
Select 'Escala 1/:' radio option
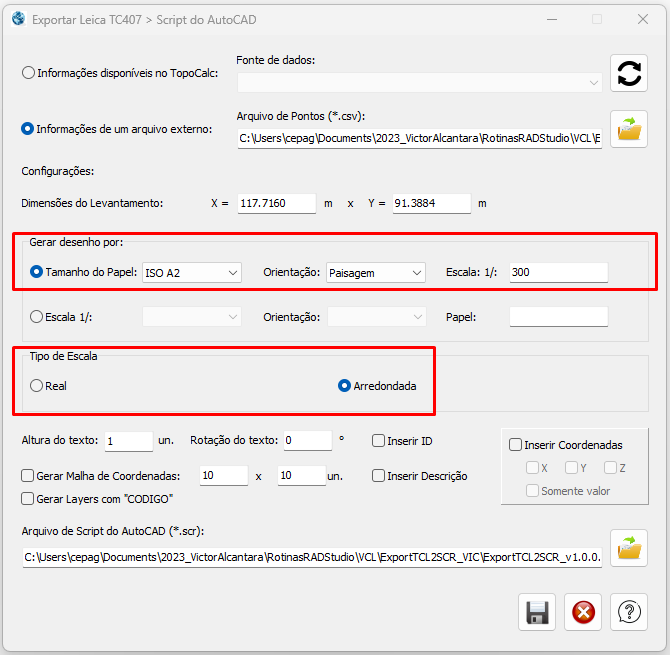[37, 317]
